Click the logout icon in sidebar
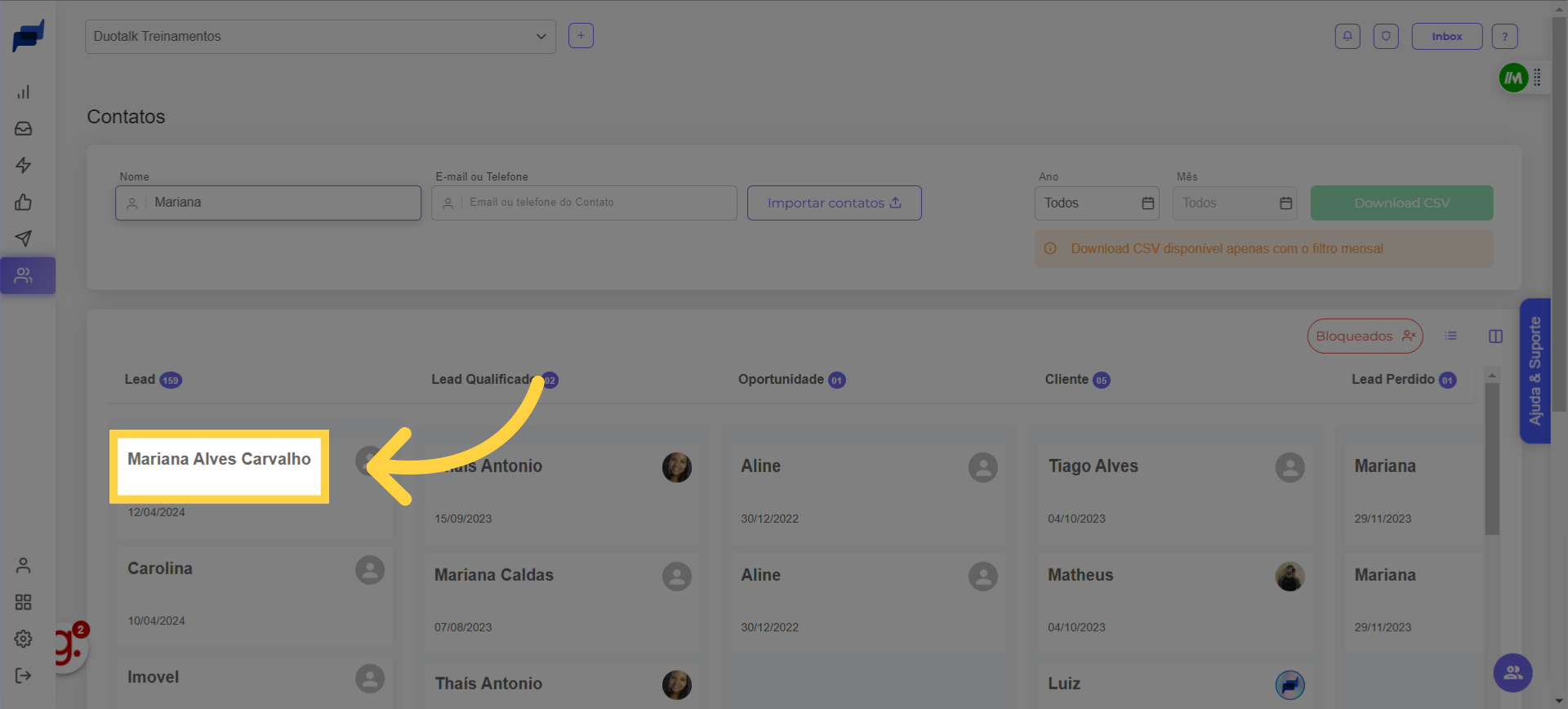Screen dimensions: 1568x709 coord(24,676)
